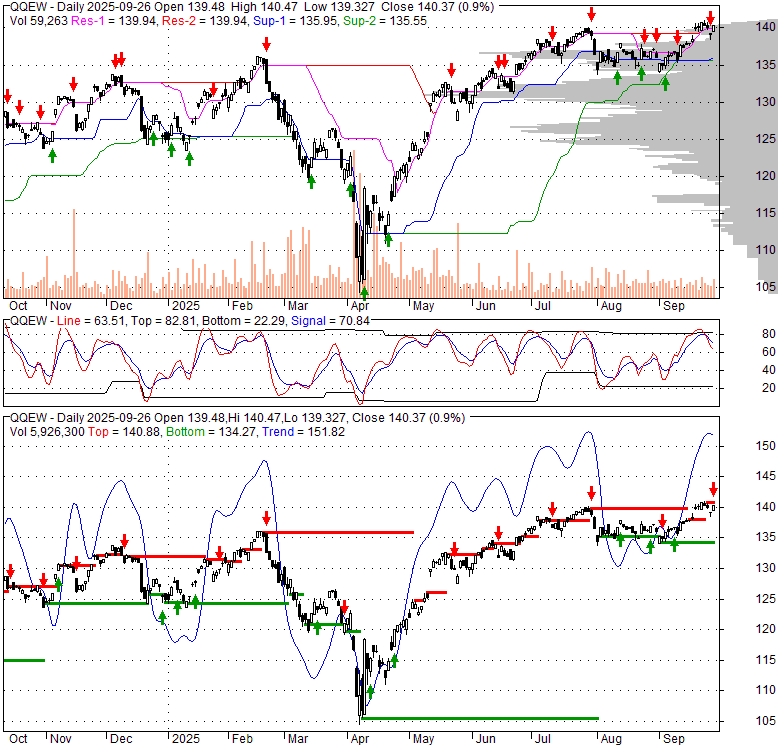Click the 140 price axis label of top chart
Viewport: 780px width, 745px height.
766,27
